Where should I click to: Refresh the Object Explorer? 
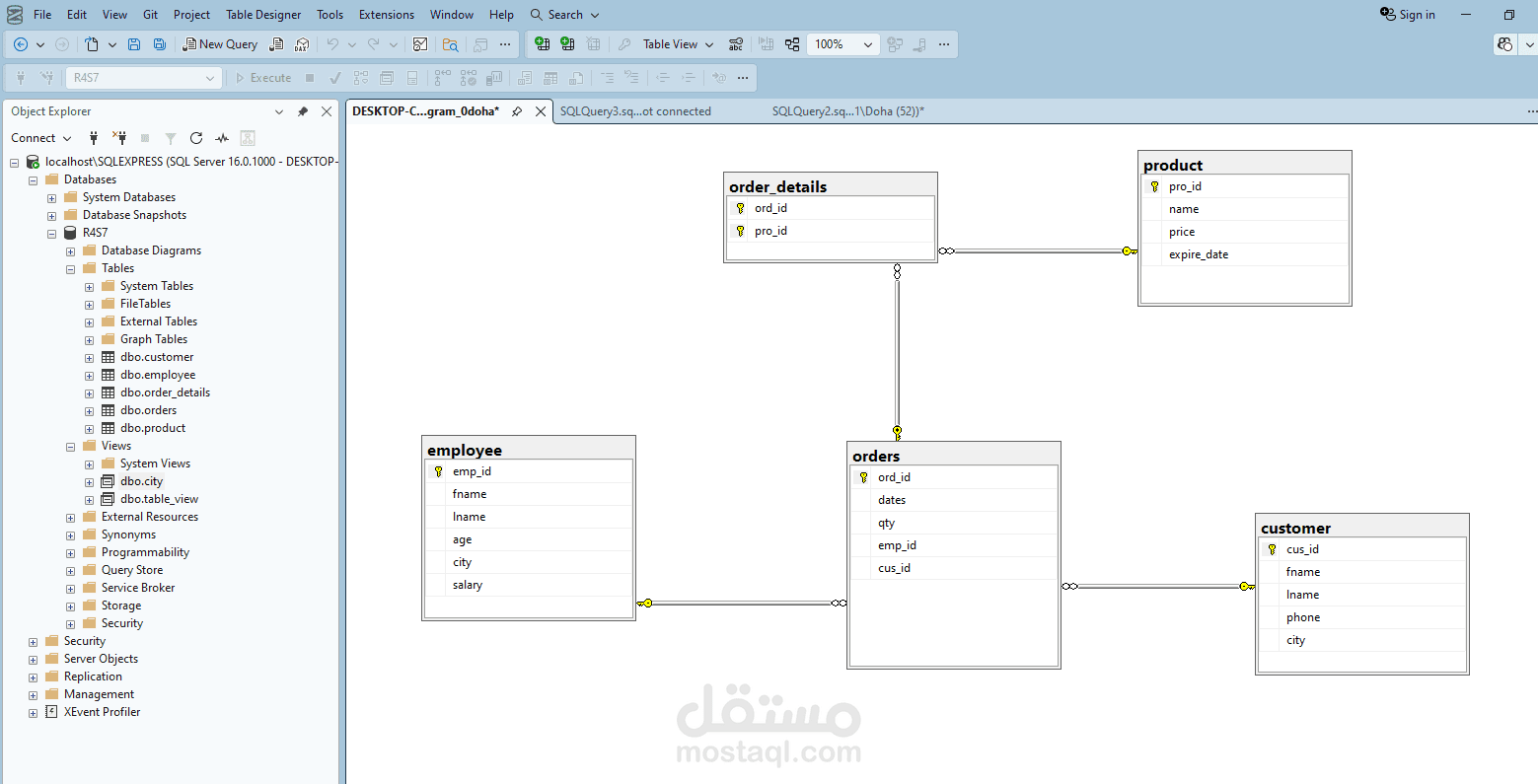(x=196, y=138)
